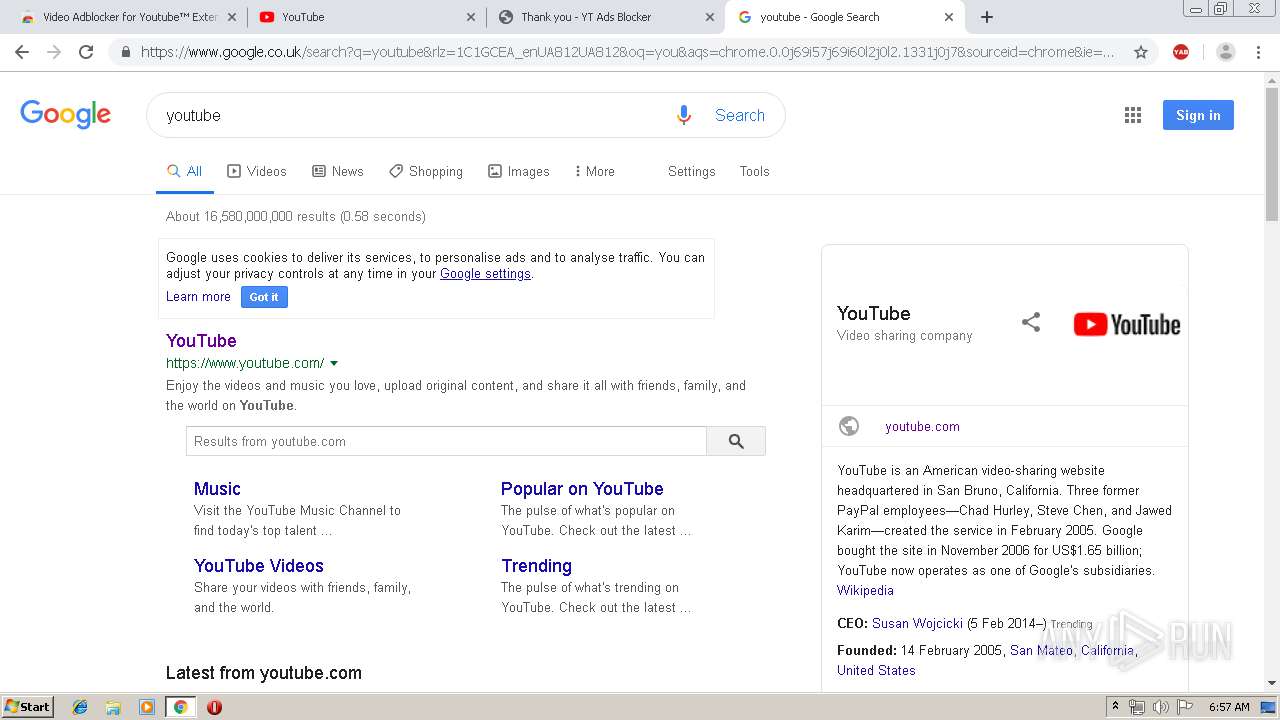This screenshot has height=720, width=1280.
Task: Click the Google logo
Action: 65,114
